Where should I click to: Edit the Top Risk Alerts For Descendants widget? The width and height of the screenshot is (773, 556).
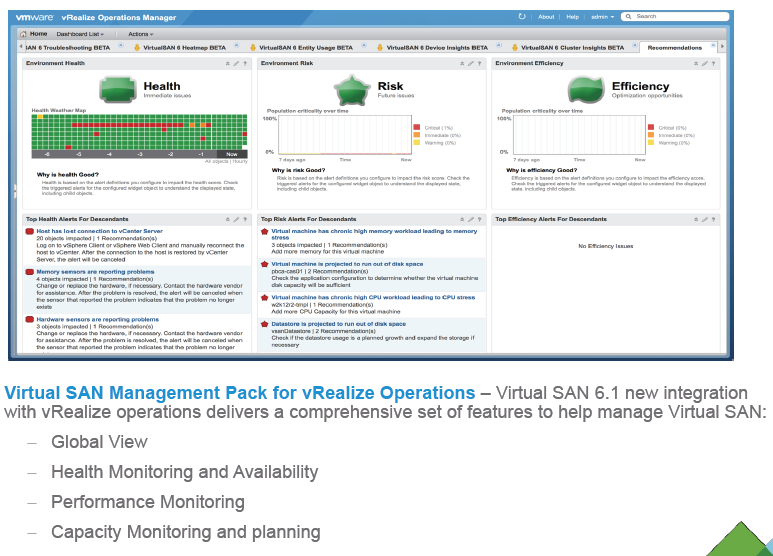(471, 219)
